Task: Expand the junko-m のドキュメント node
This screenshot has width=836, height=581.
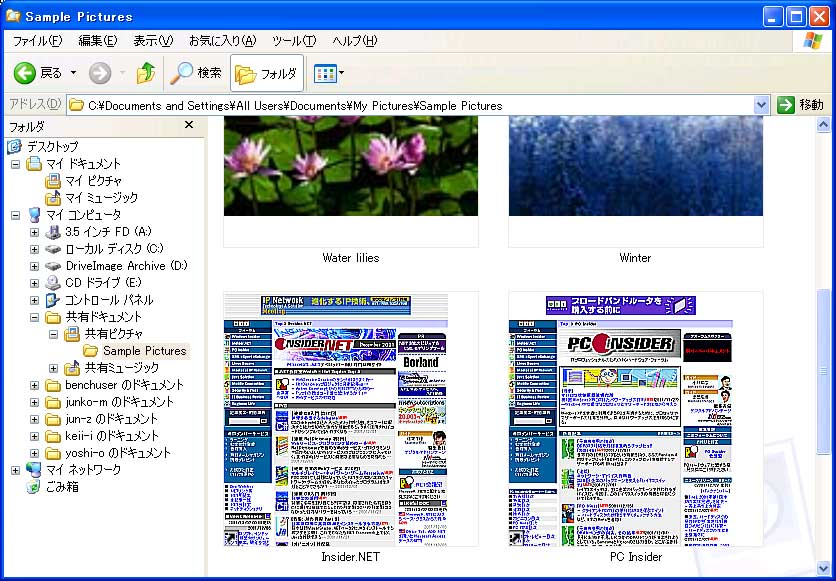Action: coord(35,402)
